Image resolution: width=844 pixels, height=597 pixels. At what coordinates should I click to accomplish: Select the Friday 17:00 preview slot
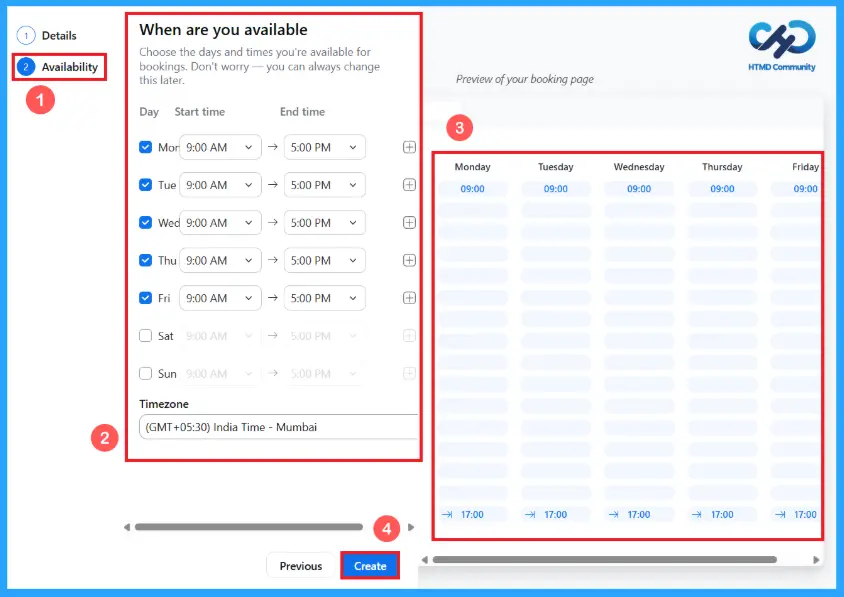coord(797,515)
